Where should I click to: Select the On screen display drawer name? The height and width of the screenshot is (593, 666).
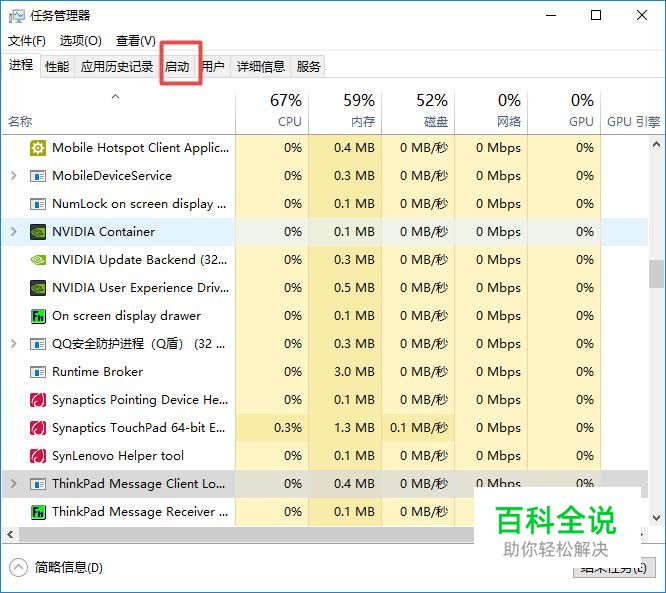127,316
